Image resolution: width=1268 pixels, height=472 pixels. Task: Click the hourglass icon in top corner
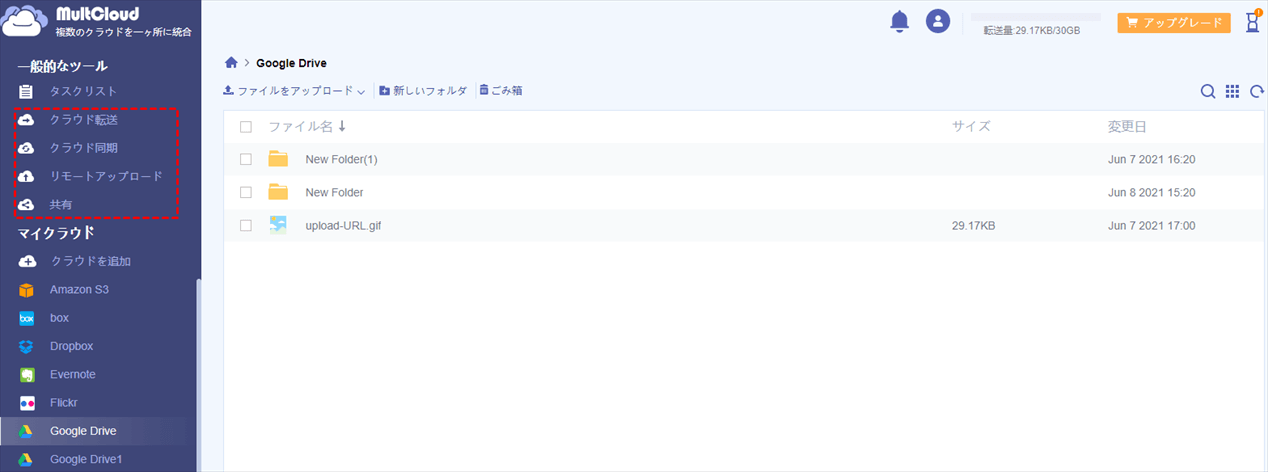tap(1252, 22)
